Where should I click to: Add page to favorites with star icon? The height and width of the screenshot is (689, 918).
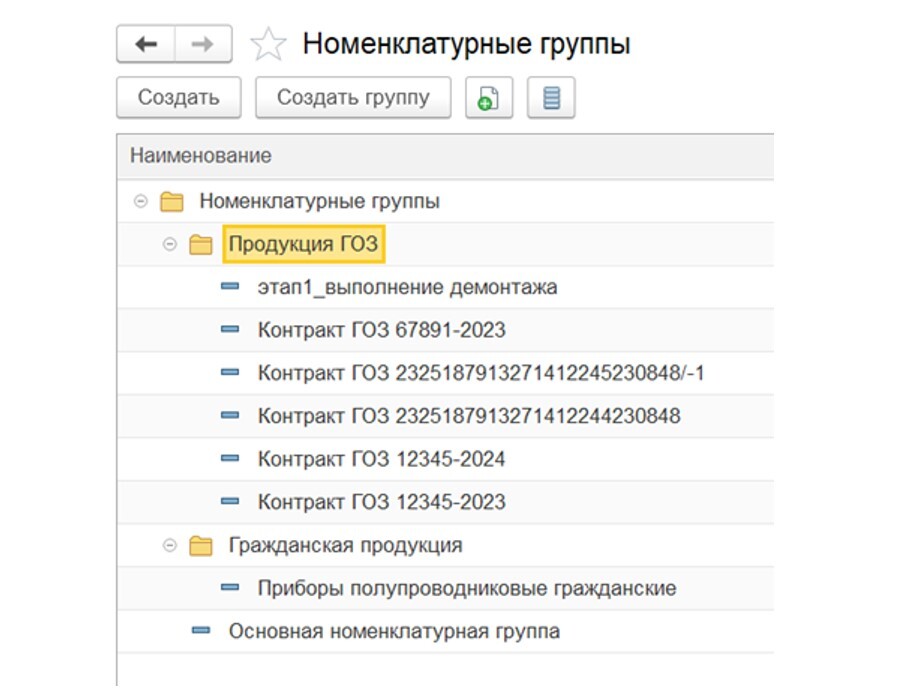(x=268, y=44)
